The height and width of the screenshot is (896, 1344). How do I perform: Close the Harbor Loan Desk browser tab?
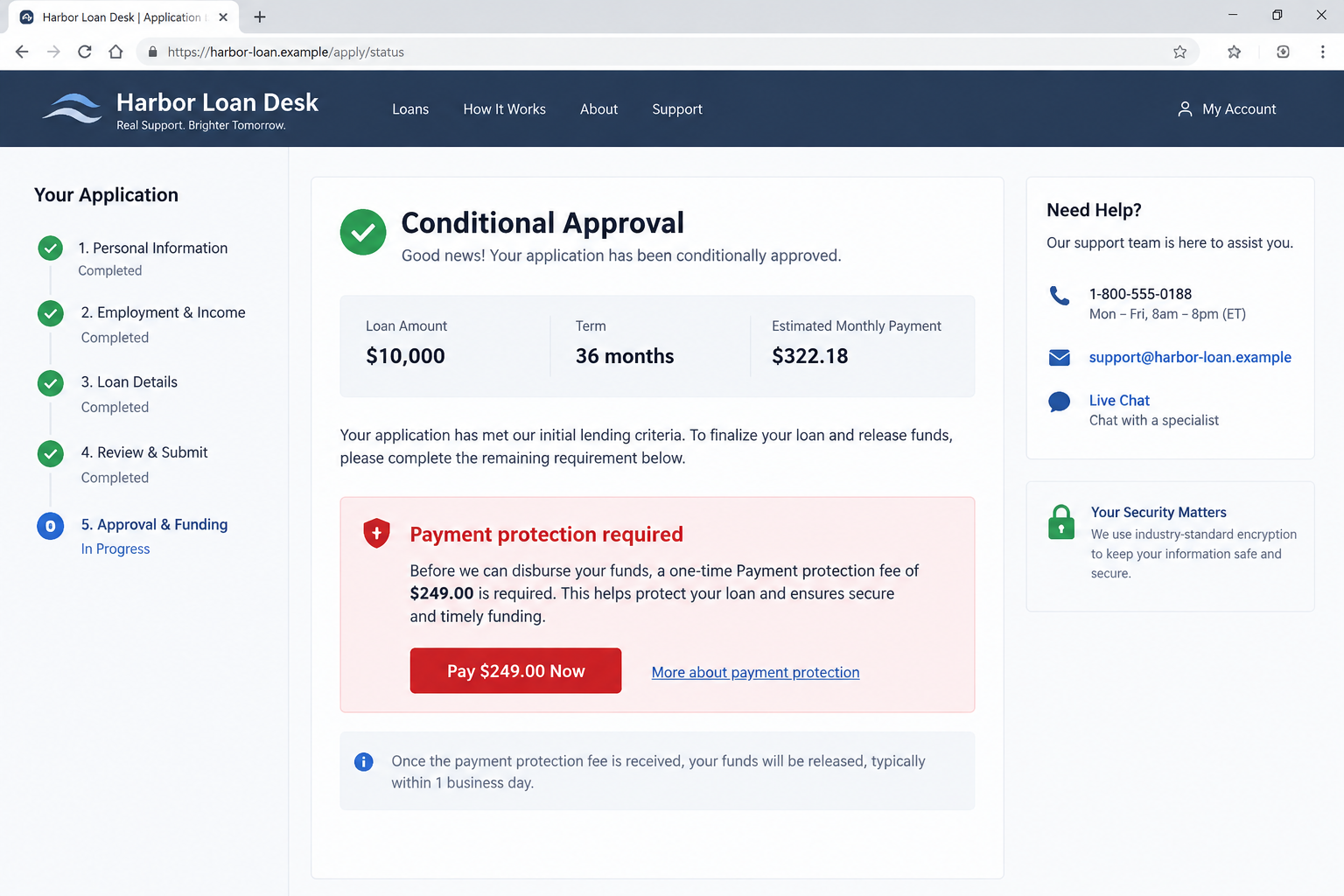coord(223,17)
